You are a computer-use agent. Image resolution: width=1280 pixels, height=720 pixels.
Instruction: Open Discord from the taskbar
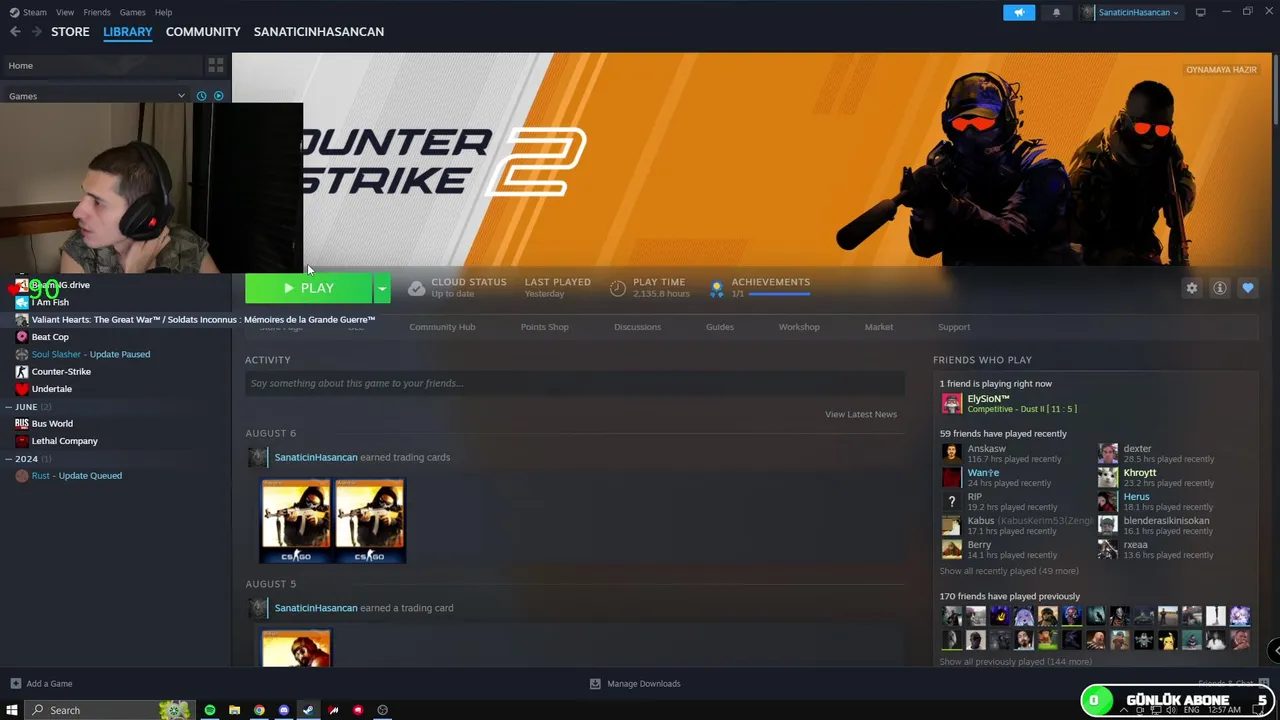point(284,710)
